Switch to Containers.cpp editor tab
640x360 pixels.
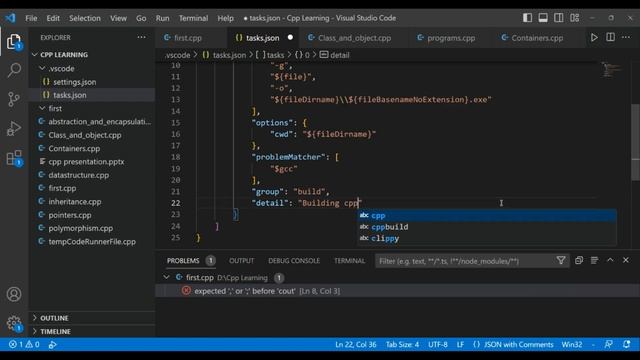537,38
